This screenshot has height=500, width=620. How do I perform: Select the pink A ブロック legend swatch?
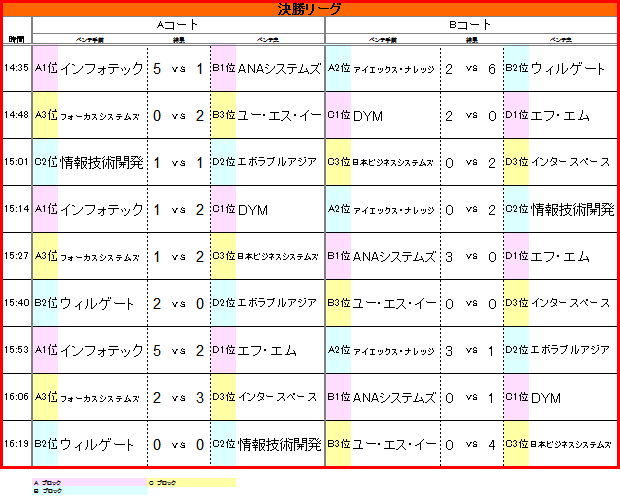[x=90, y=482]
